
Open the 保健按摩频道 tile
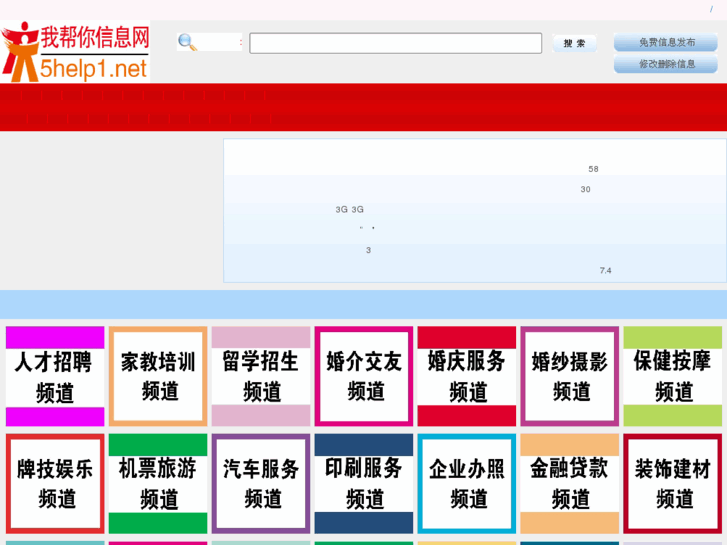673,376
